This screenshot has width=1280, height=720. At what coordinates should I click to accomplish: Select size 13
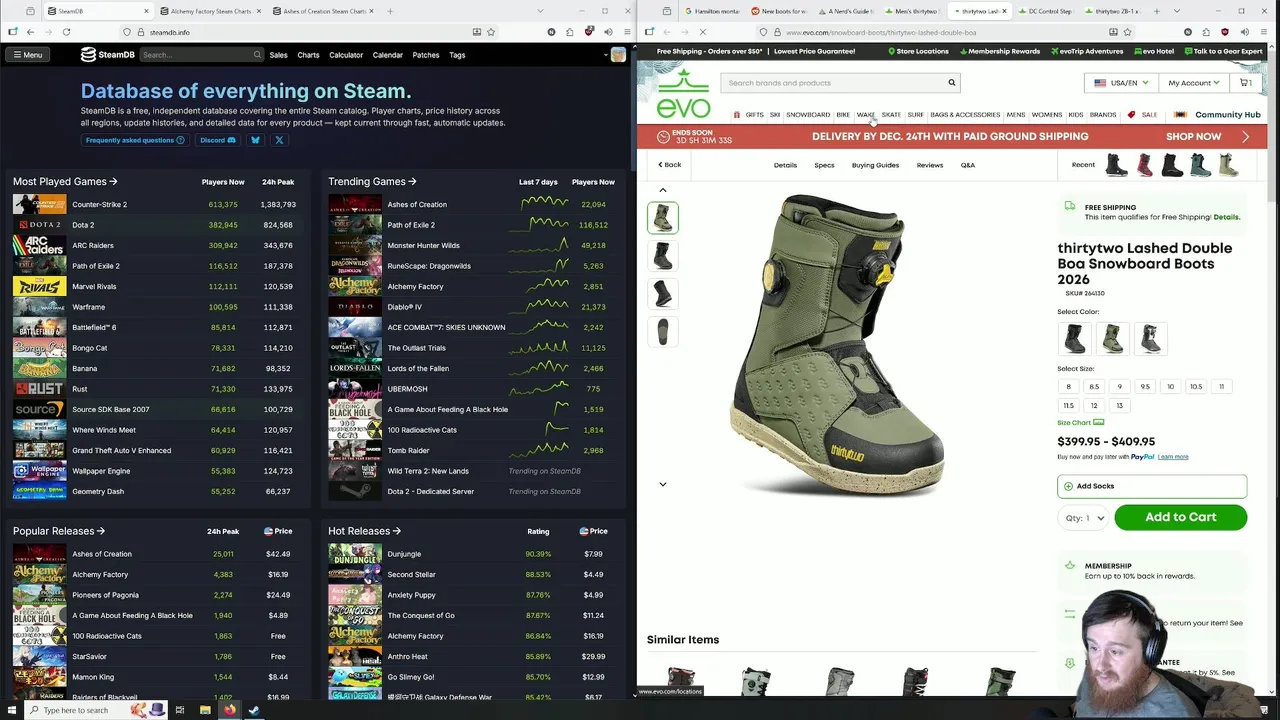point(1119,405)
